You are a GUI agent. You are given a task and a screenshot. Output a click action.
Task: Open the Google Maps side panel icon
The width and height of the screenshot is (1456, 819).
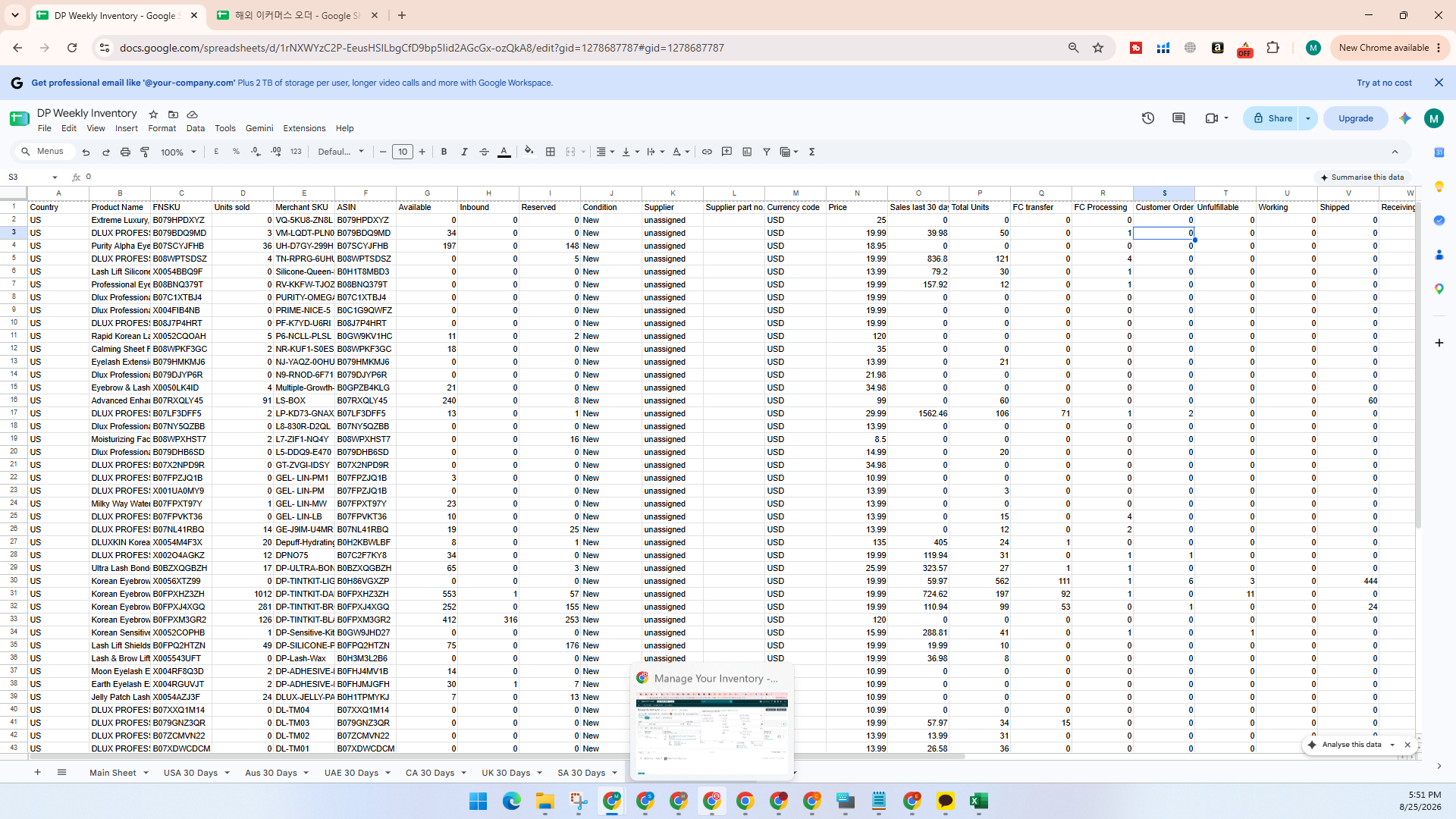pyautogui.click(x=1439, y=289)
